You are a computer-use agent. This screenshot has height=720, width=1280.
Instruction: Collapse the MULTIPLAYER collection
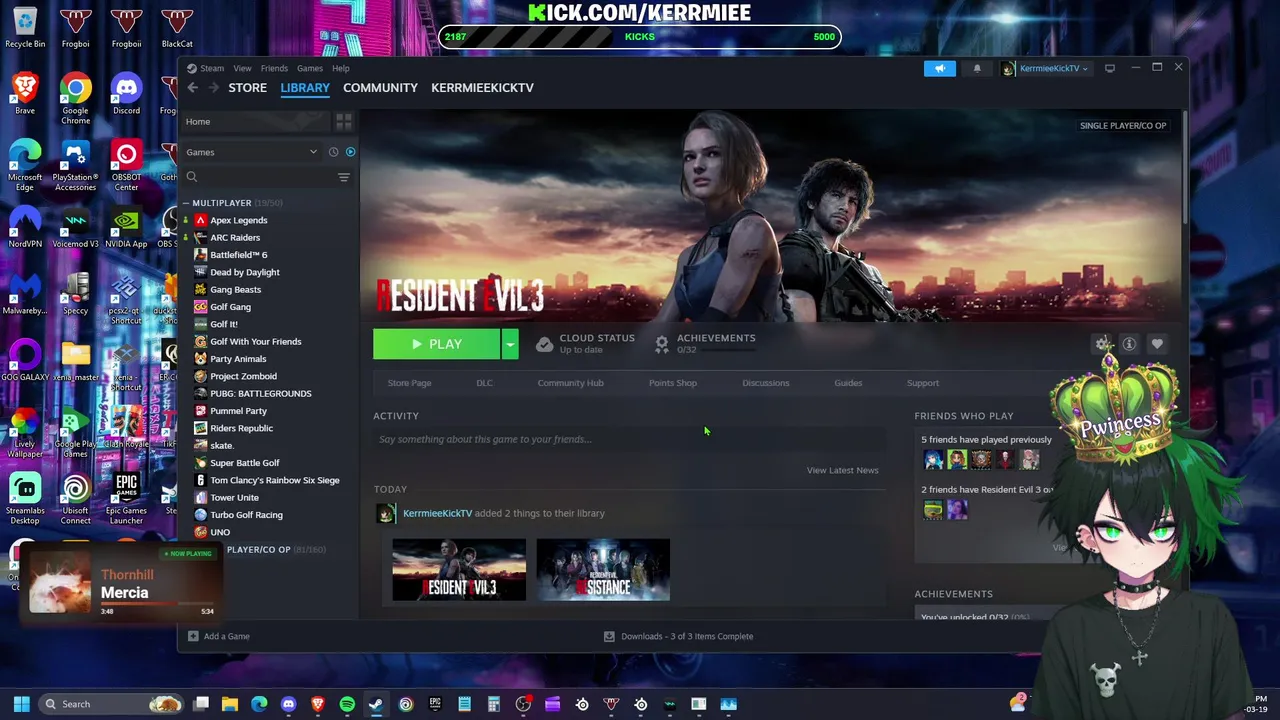pos(186,203)
